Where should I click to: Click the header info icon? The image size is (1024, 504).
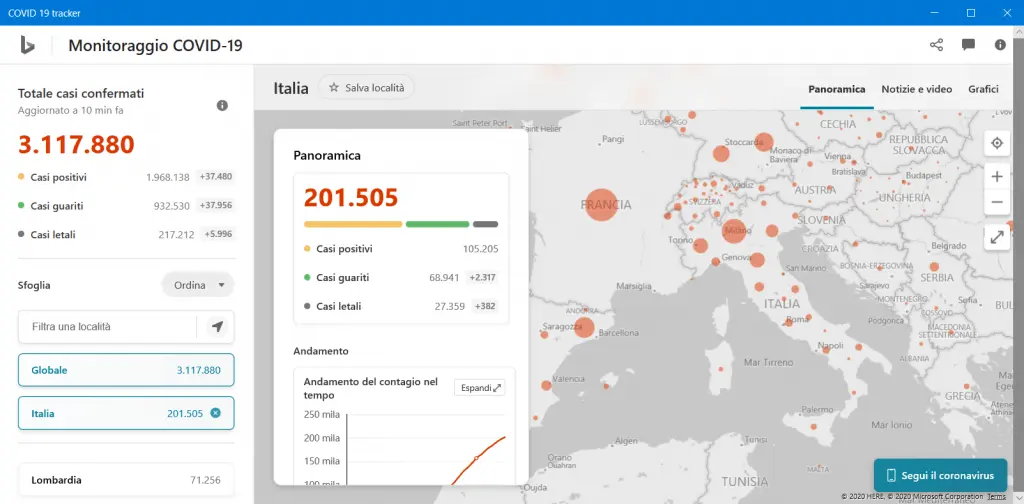pyautogui.click(x=1000, y=44)
